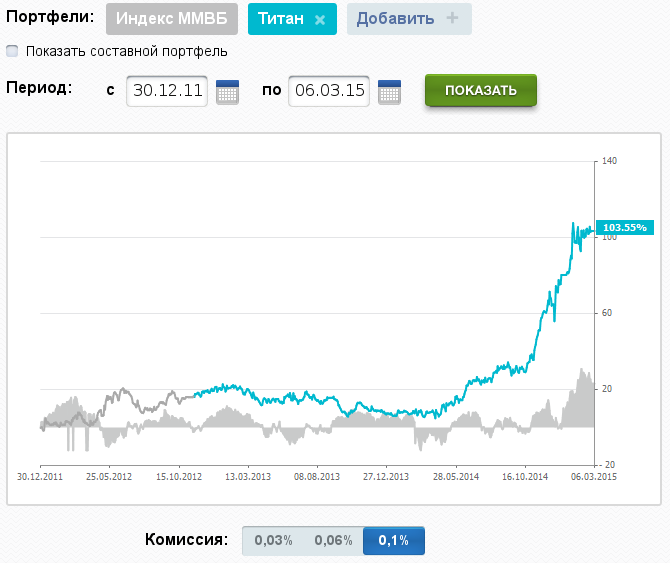This screenshot has width=670, height=563.
Task: Click the 103.55% value label on chart
Action: [624, 228]
